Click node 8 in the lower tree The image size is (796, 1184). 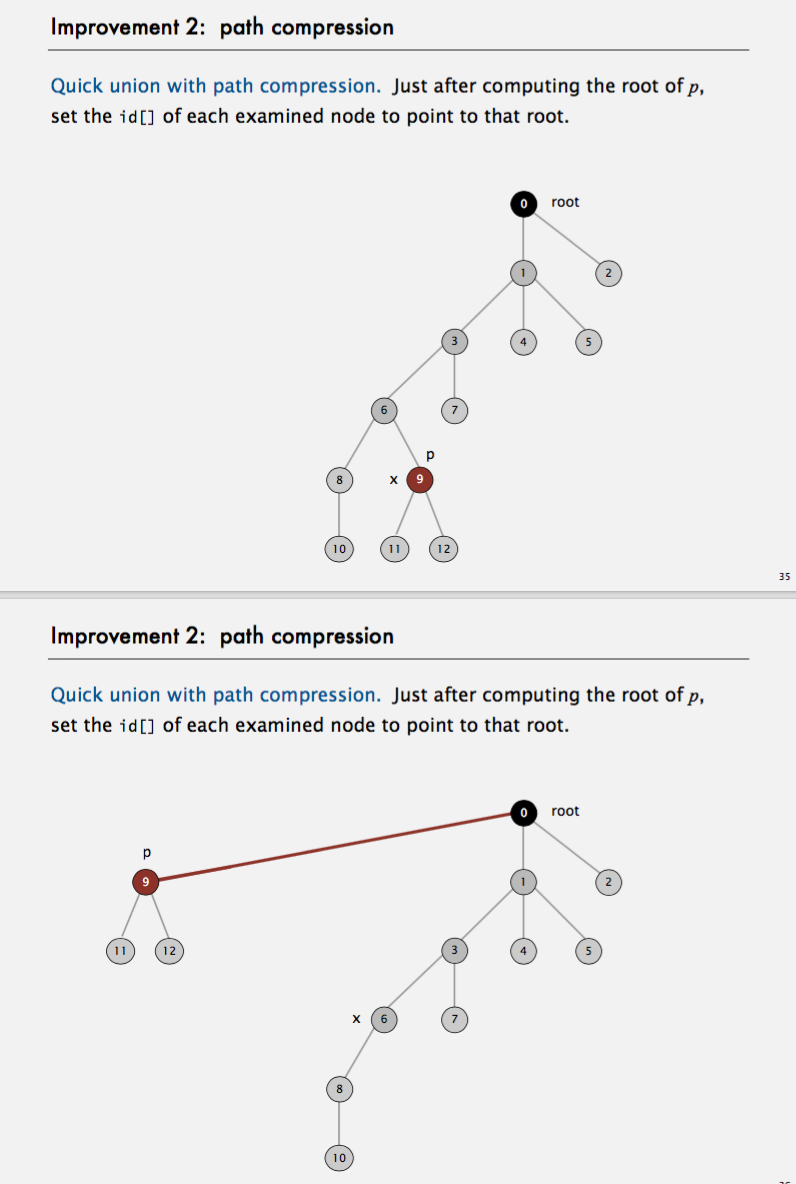(339, 1088)
